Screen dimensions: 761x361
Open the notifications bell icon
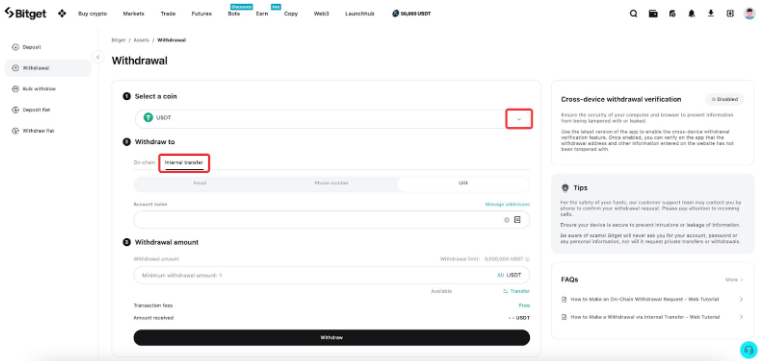(692, 14)
